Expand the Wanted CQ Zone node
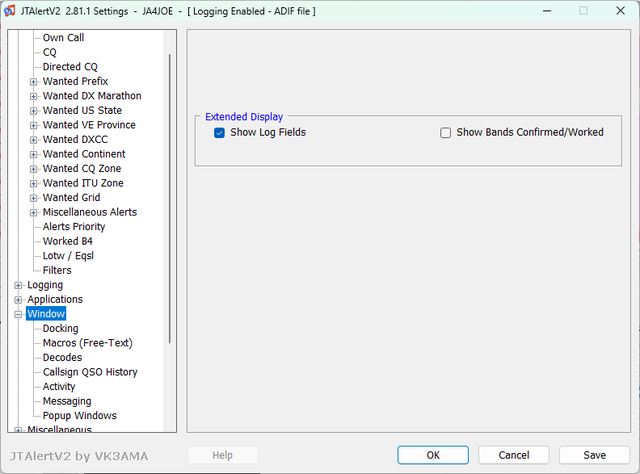The image size is (640, 474). (x=33, y=169)
